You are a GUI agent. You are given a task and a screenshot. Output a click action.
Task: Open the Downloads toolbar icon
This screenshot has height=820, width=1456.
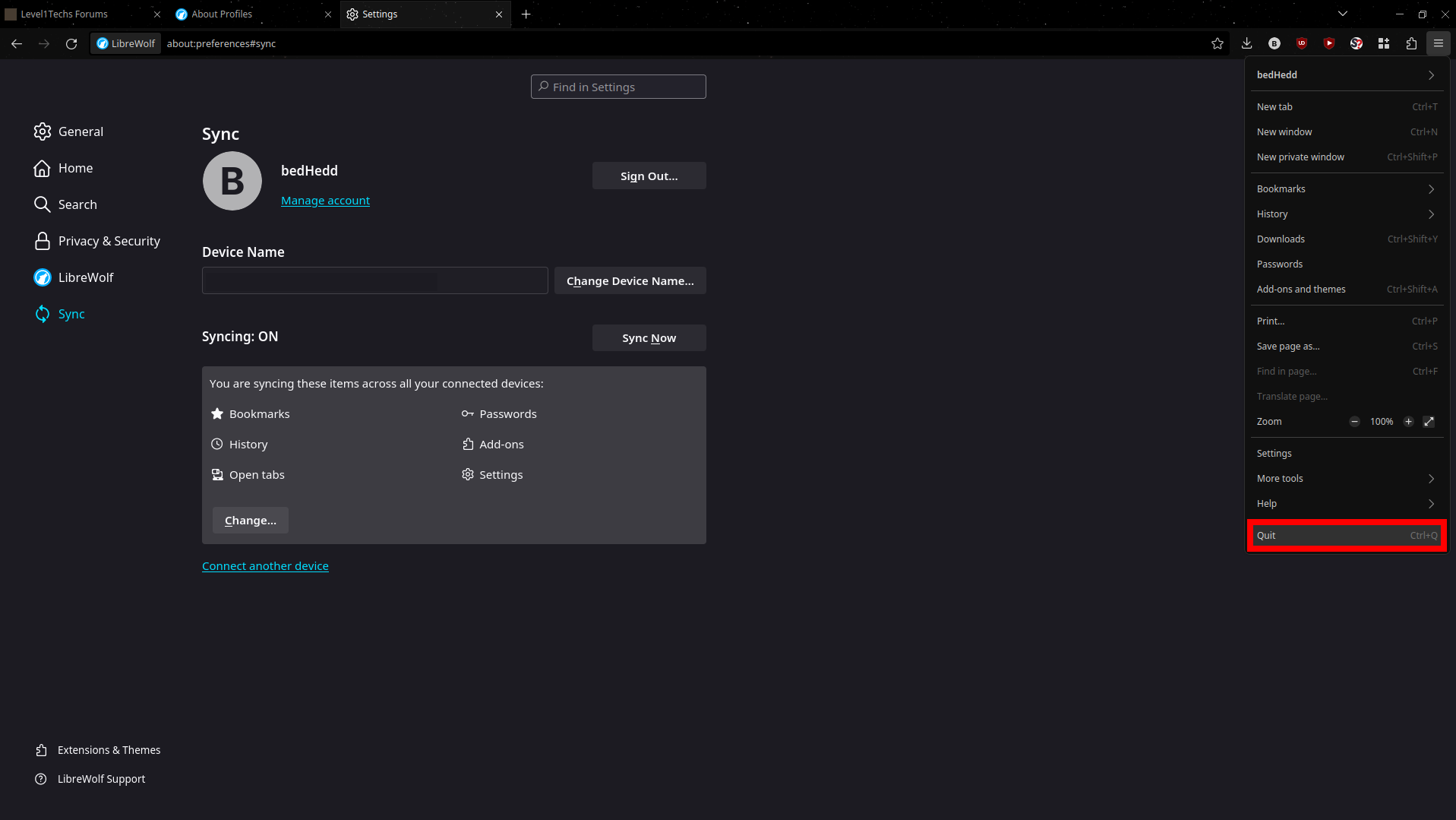1246,44
